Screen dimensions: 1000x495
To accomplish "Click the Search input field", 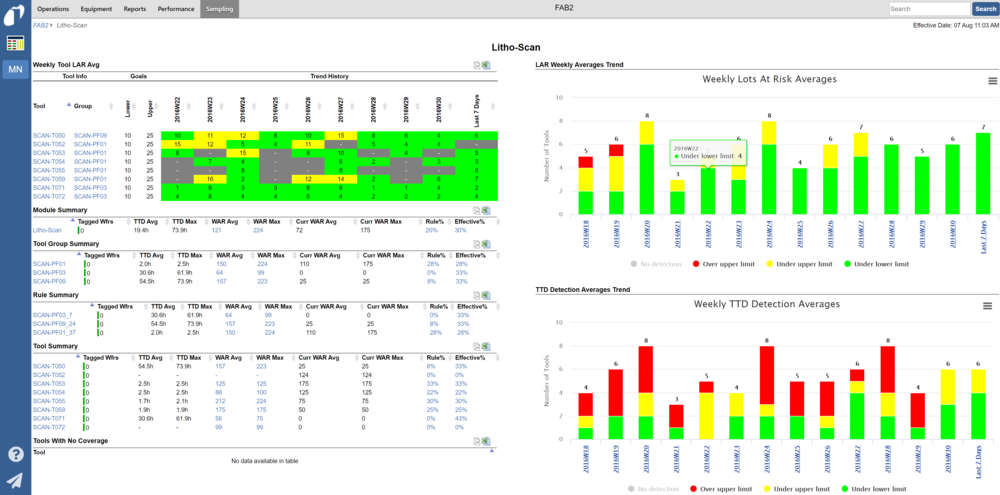I will (x=928, y=9).
